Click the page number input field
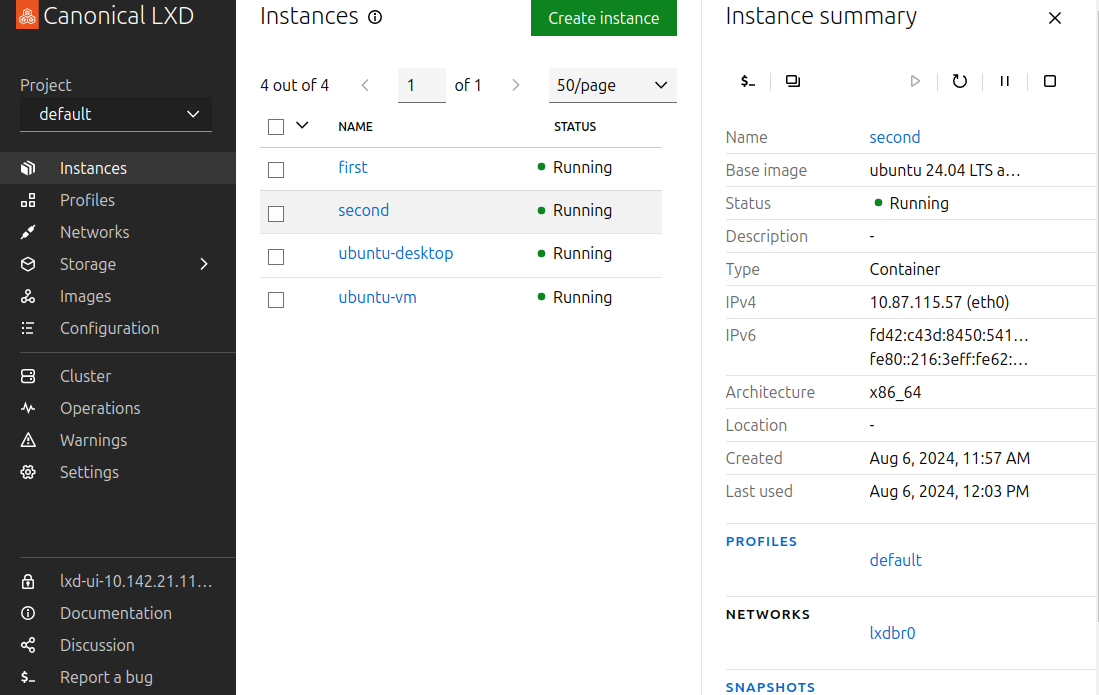The width and height of the screenshot is (1099, 695). click(x=421, y=86)
